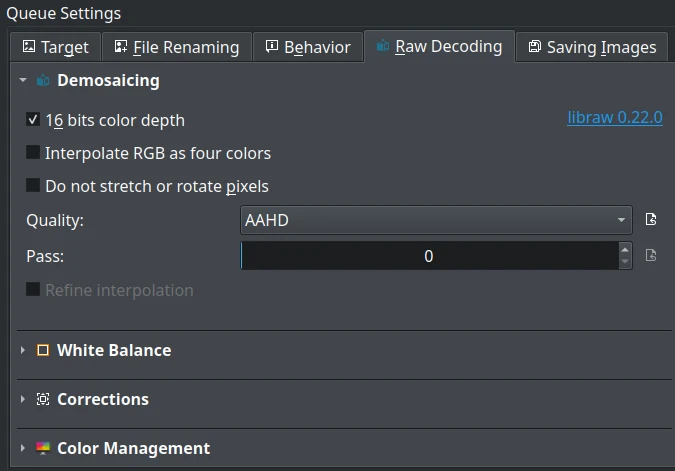
Task: Click the Demosaicing section icon
Action: point(43,80)
